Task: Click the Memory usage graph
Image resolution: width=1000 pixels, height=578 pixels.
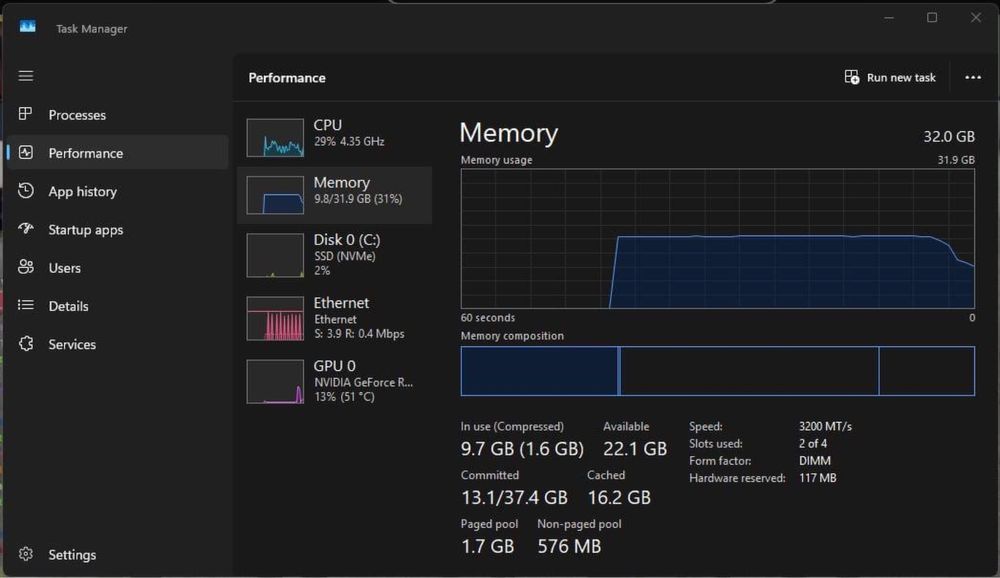Action: 717,238
